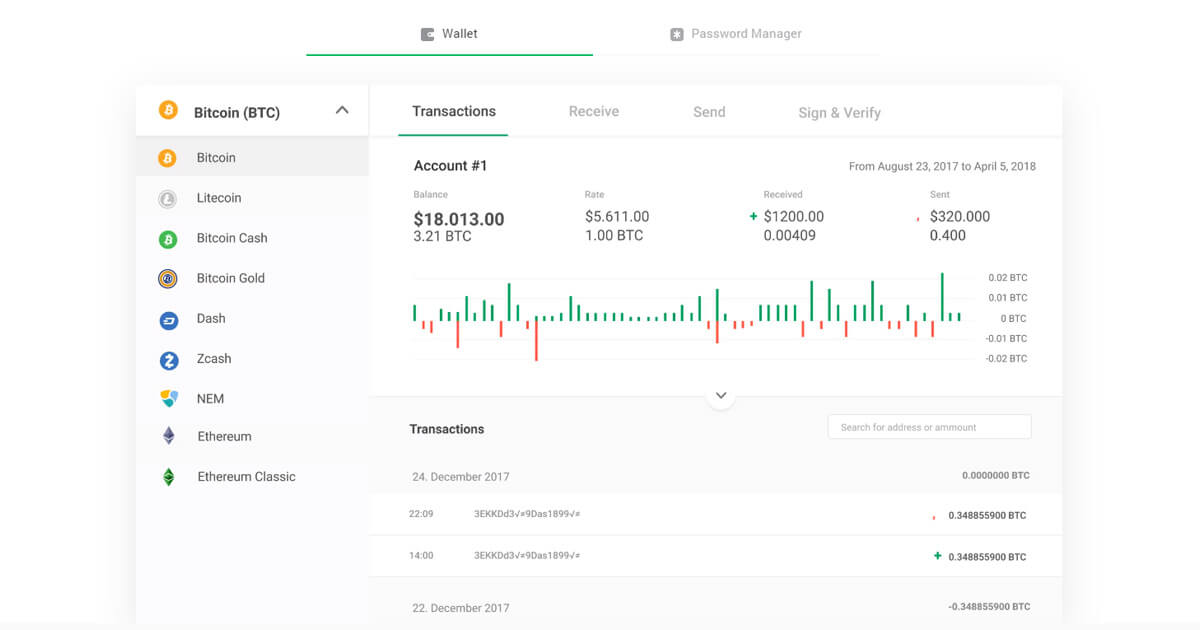Select the Litecoin coin icon

[168, 199]
